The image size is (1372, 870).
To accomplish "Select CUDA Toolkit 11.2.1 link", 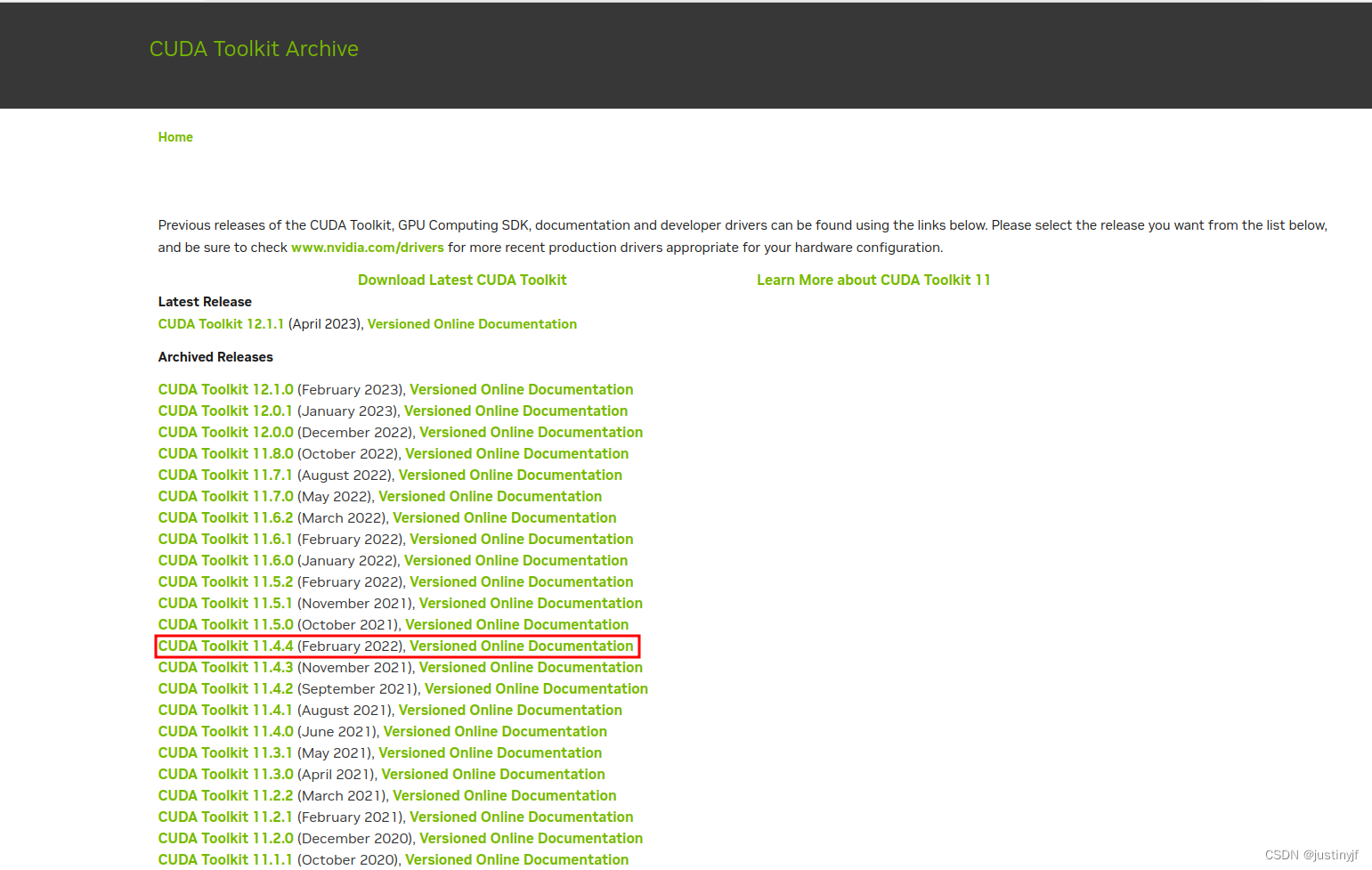I will tap(225, 817).
